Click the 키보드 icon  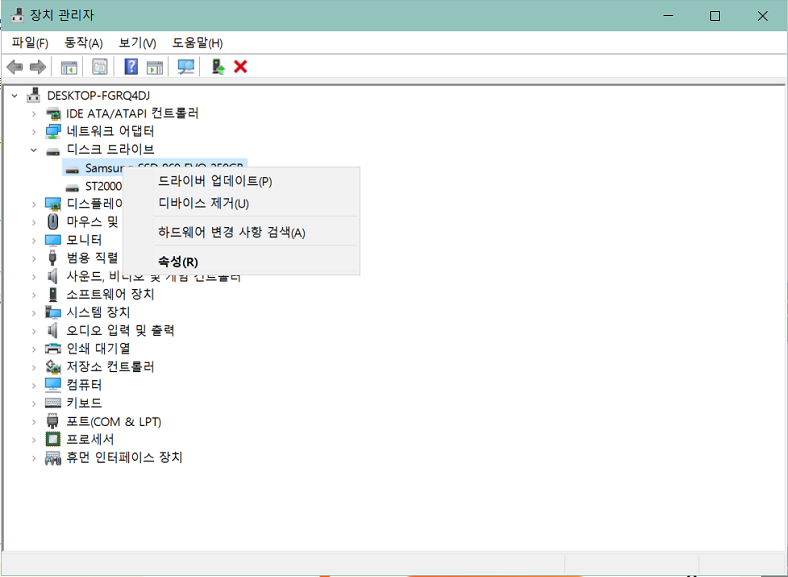click(53, 403)
